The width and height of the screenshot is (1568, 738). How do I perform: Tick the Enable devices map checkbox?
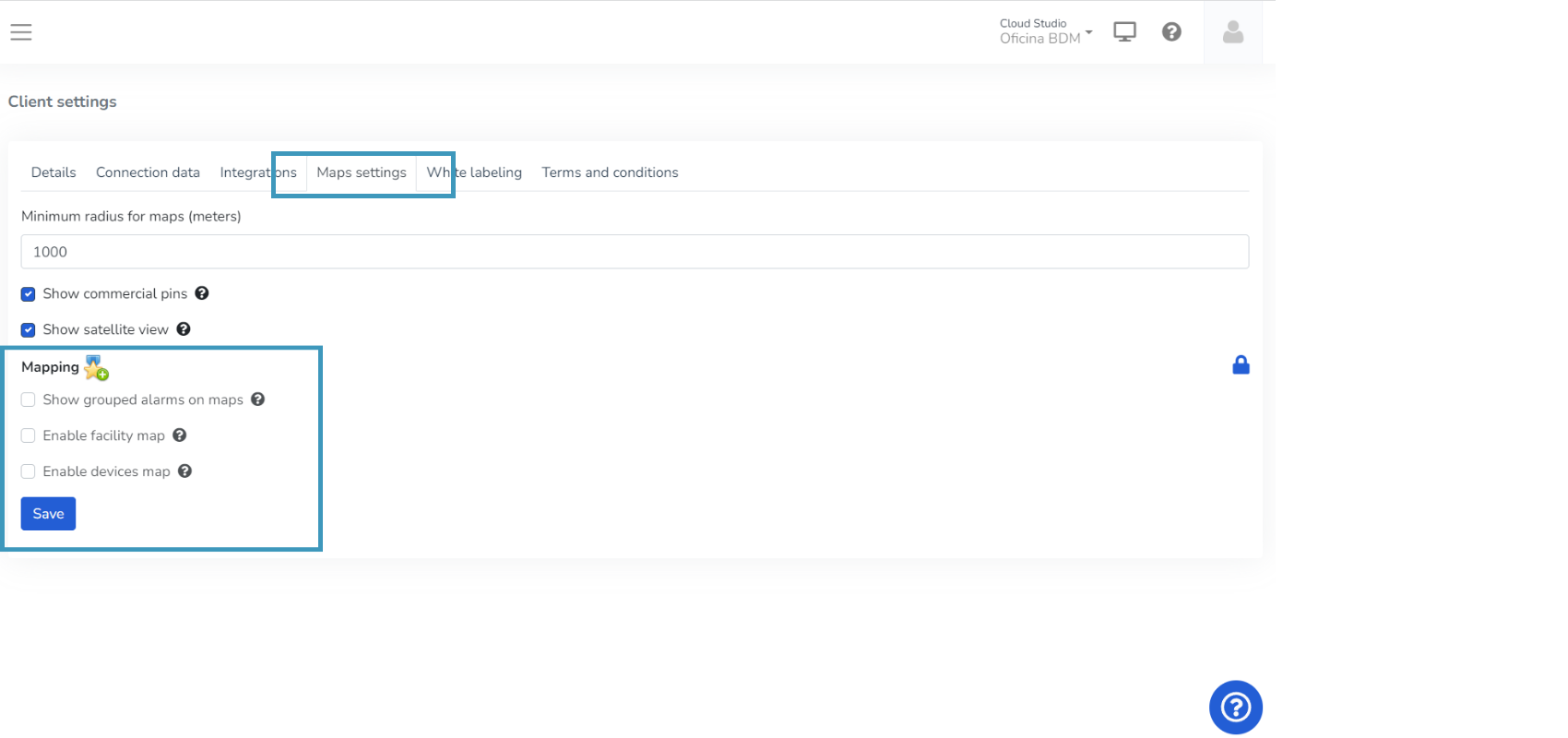(x=29, y=471)
